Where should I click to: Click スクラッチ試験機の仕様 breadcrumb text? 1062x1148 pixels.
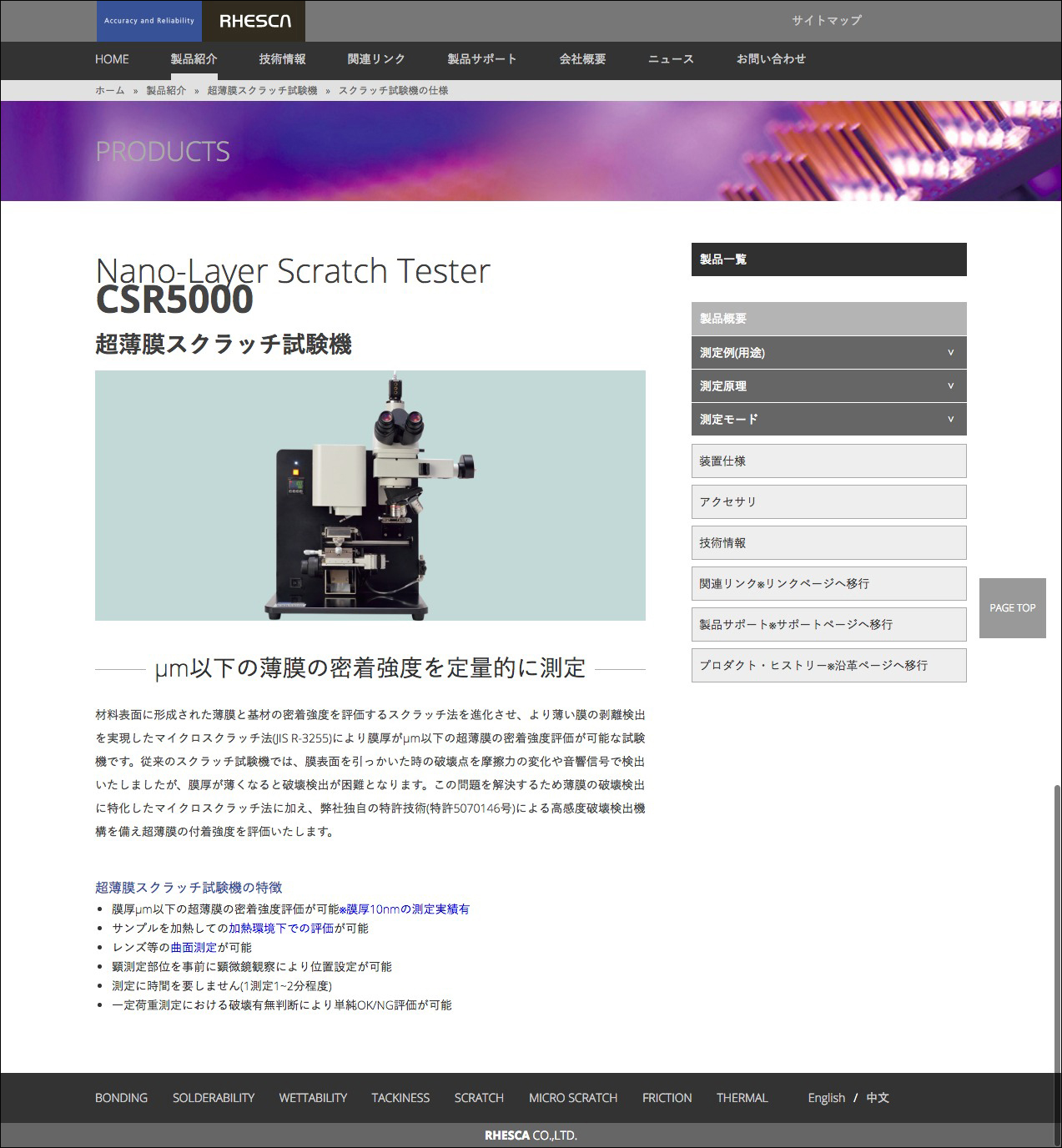click(393, 90)
